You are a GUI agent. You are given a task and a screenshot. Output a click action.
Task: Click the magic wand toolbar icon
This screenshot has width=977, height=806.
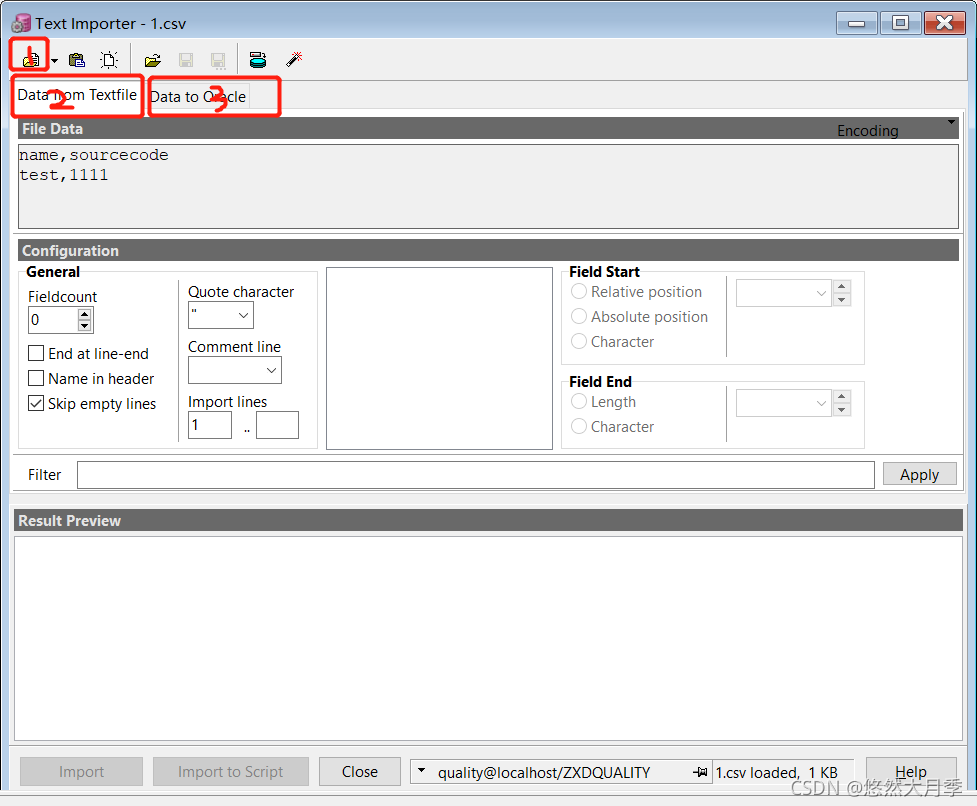coord(293,59)
